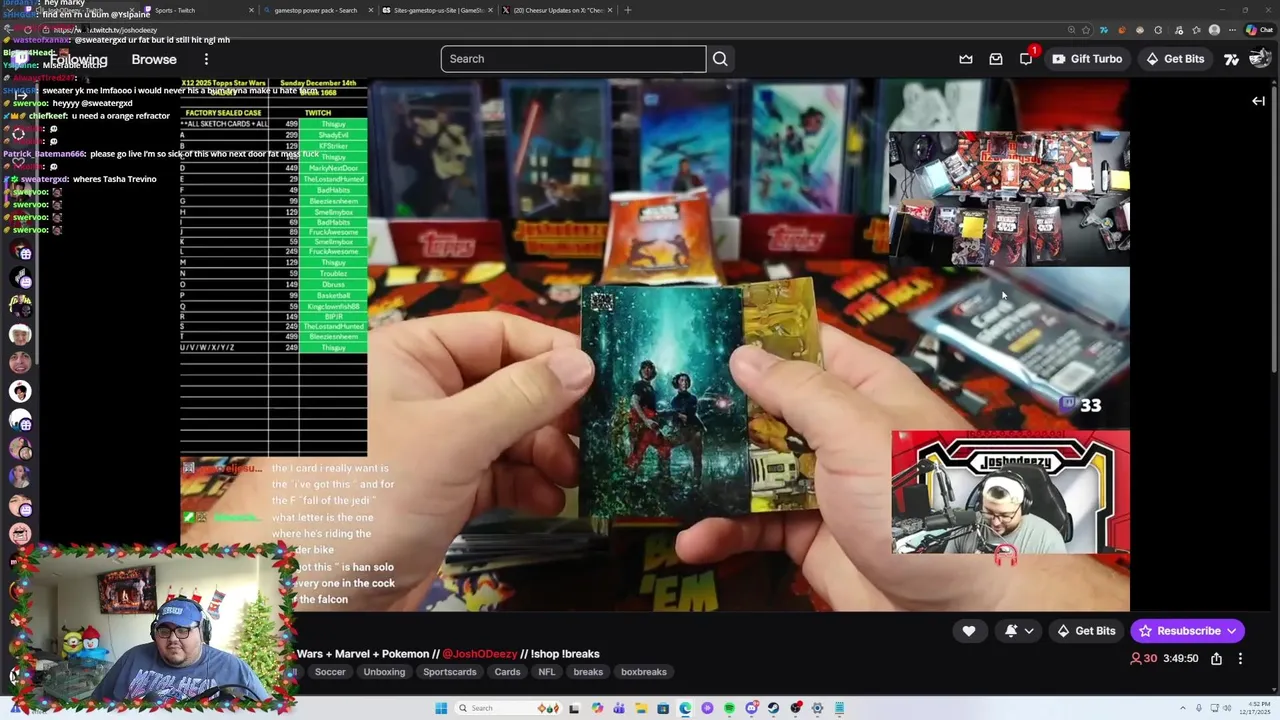The height and width of the screenshot is (720, 1280).
Task: Open Spotify from the taskbar
Action: click(729, 708)
